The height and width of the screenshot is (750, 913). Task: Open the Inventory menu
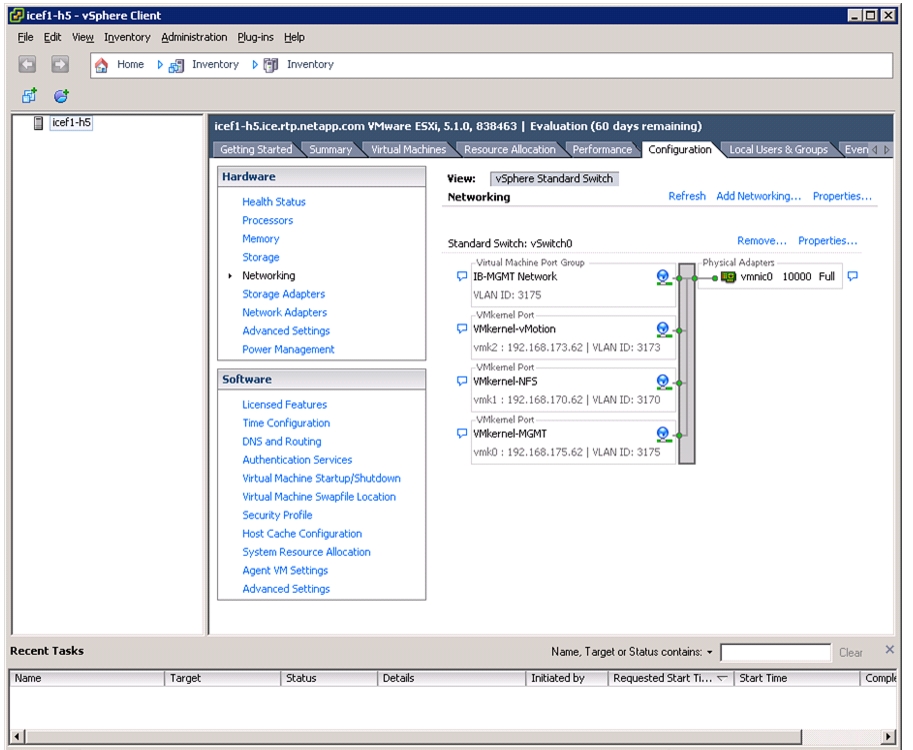click(127, 37)
